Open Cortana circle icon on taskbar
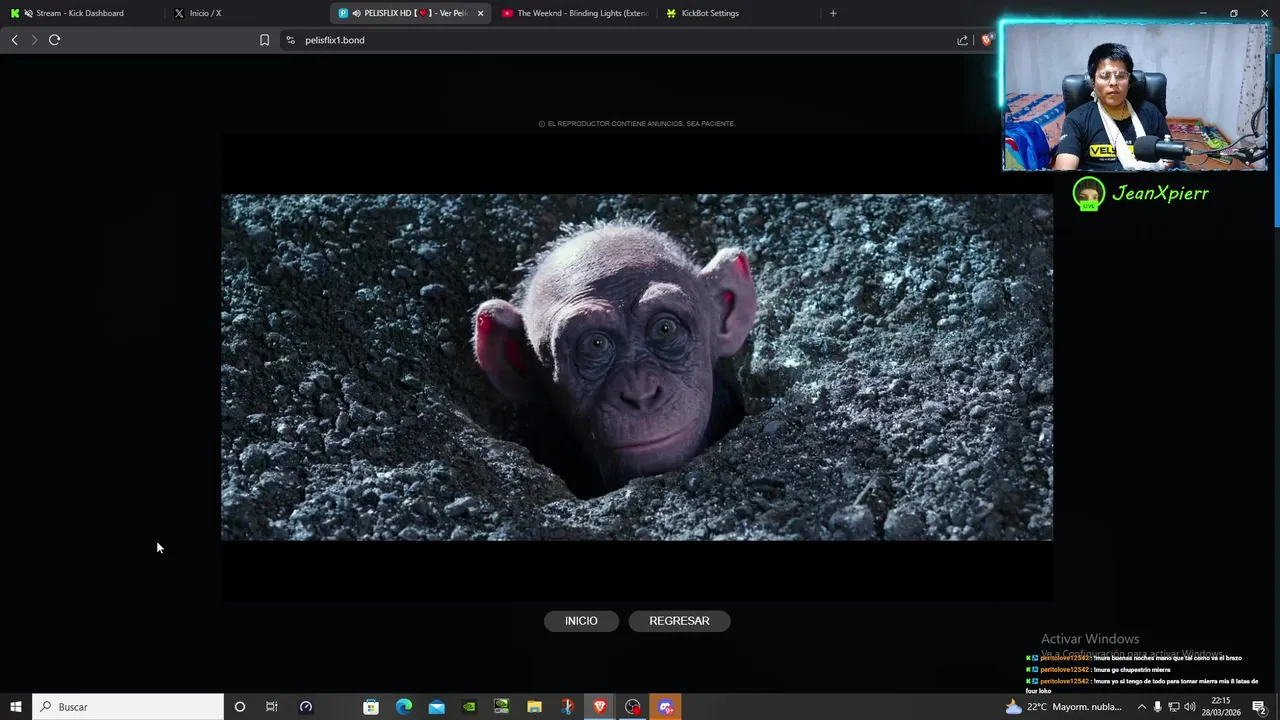 tap(239, 707)
